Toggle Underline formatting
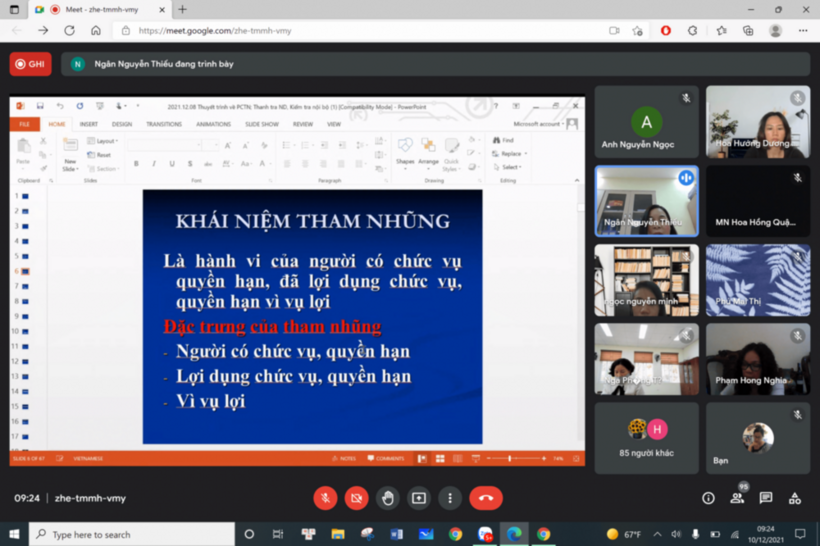Viewport: 820px width, 546px height. click(x=172, y=164)
